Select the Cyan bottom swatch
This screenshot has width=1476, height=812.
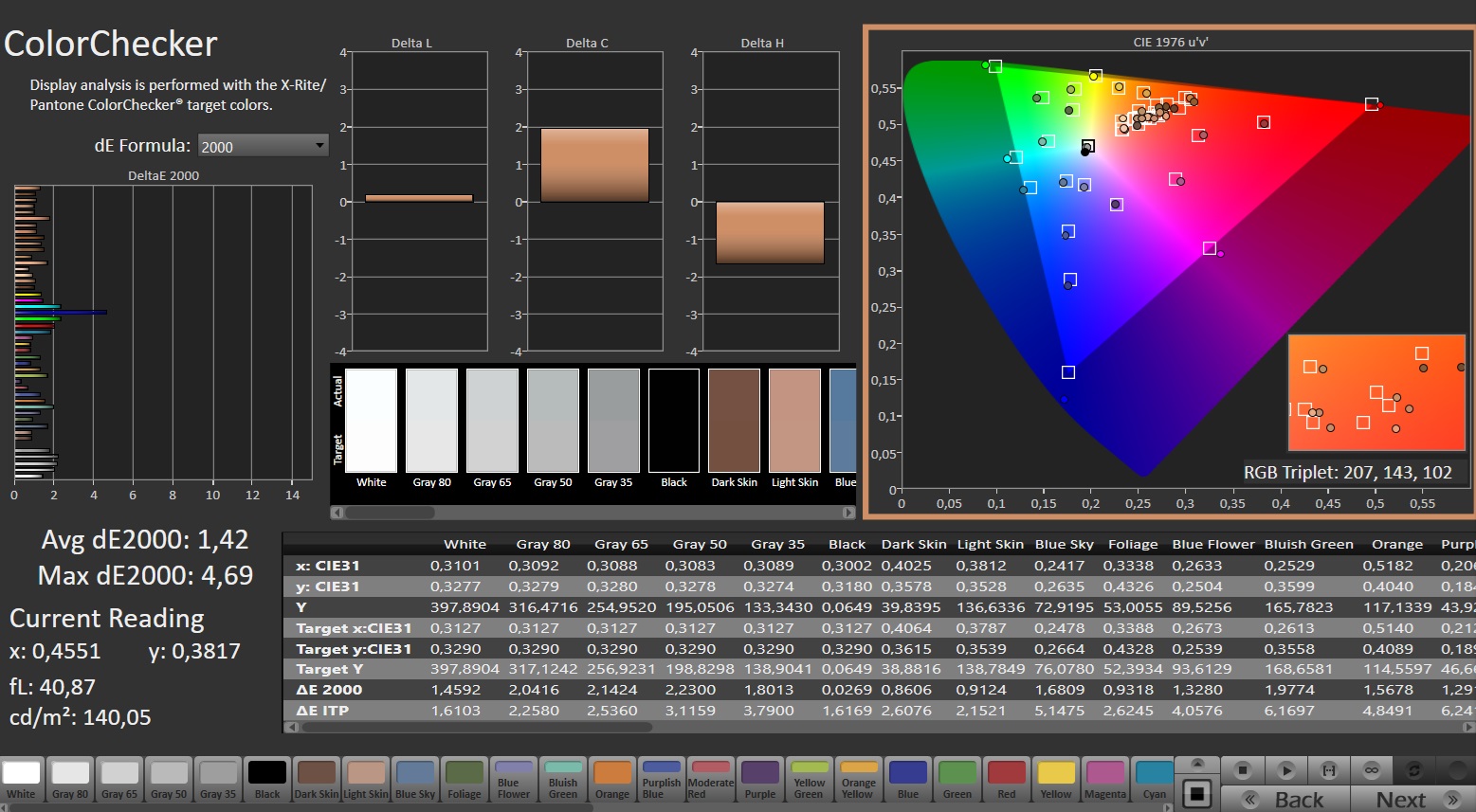(1155, 780)
